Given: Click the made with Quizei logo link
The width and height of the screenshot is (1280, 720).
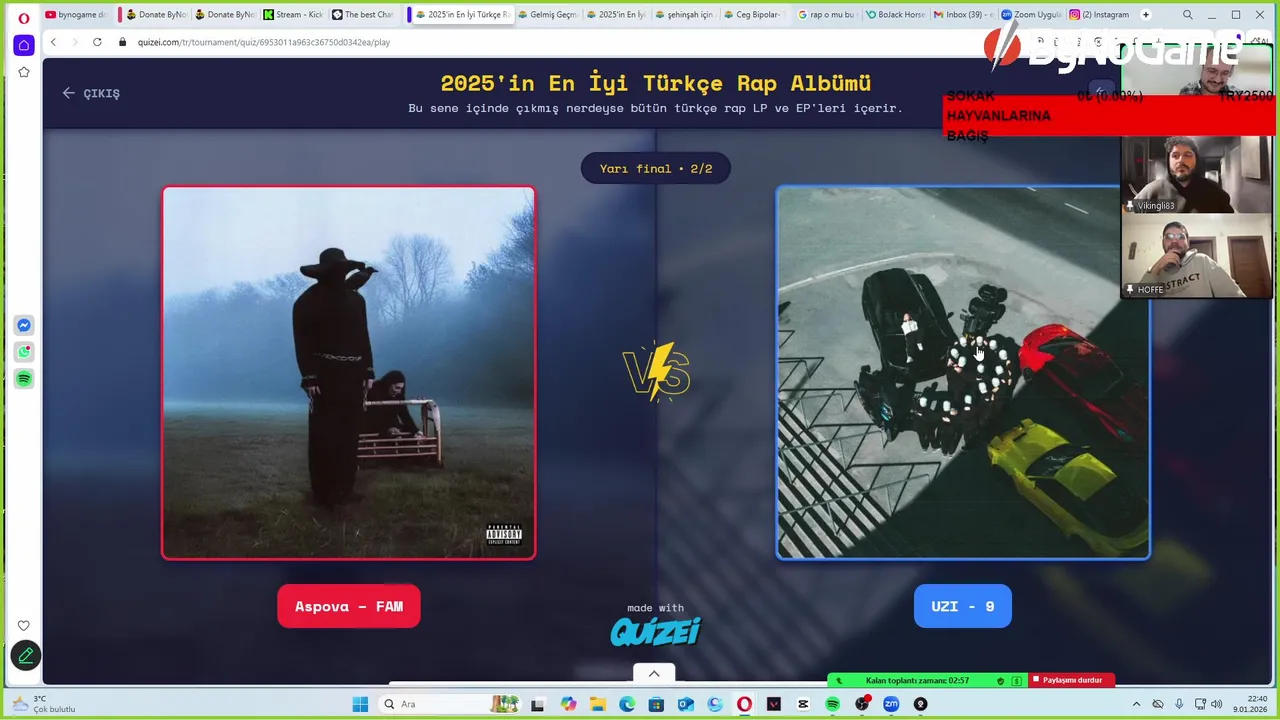Looking at the screenshot, I should click(656, 625).
